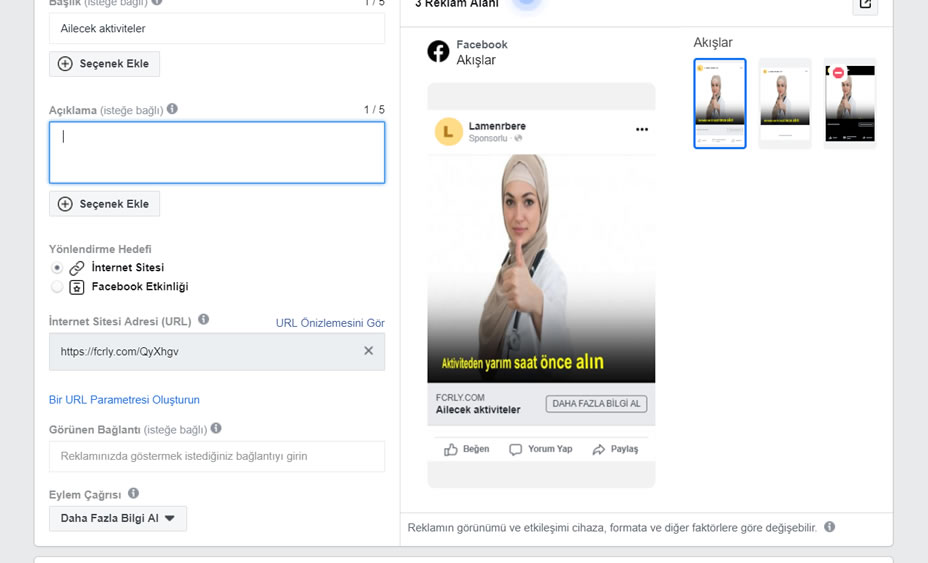Click the Lamenrbere page name

497,126
